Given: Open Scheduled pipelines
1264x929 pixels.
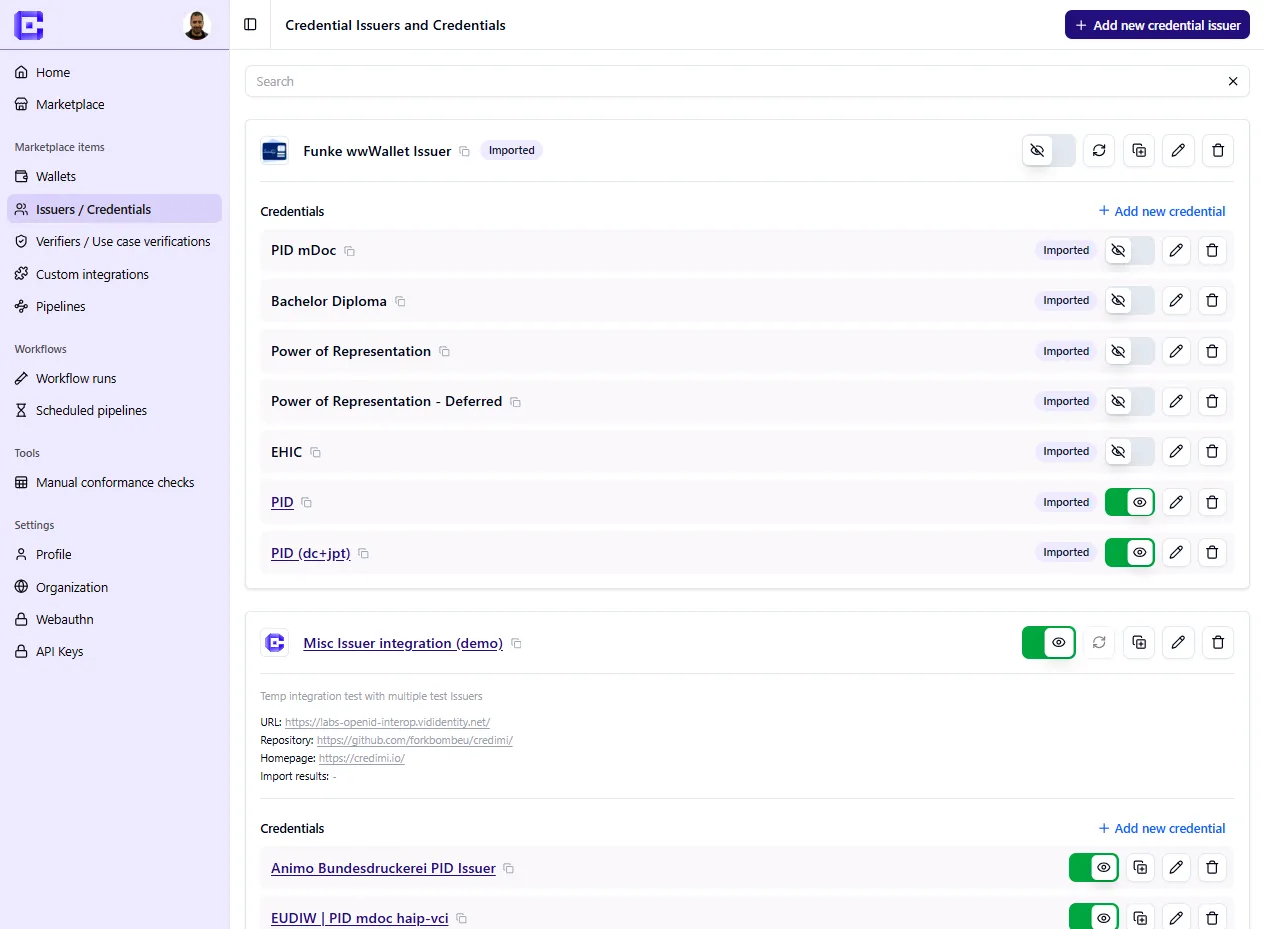Looking at the screenshot, I should (x=114, y=410).
